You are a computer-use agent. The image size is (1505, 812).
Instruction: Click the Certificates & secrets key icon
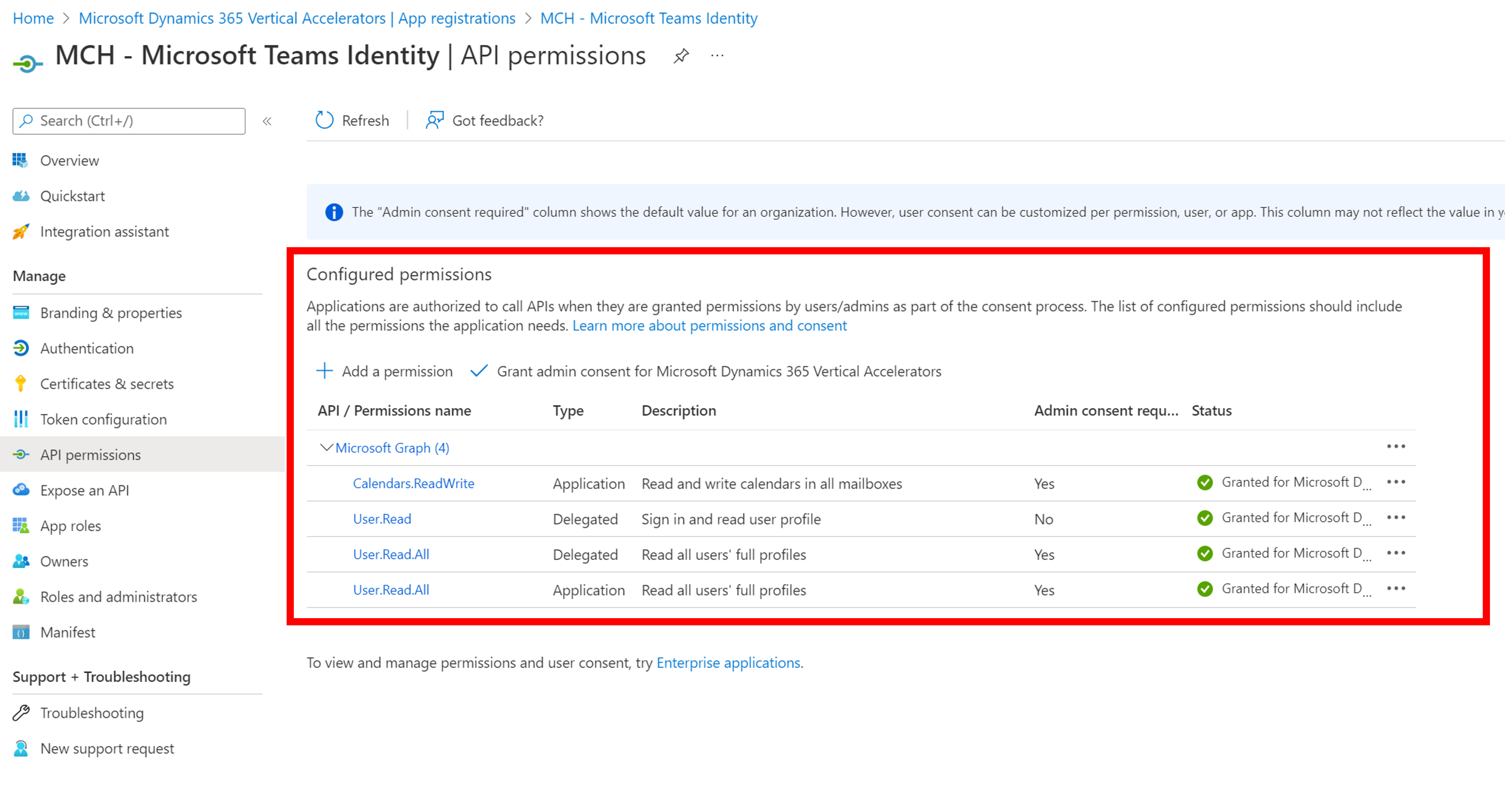[21, 384]
